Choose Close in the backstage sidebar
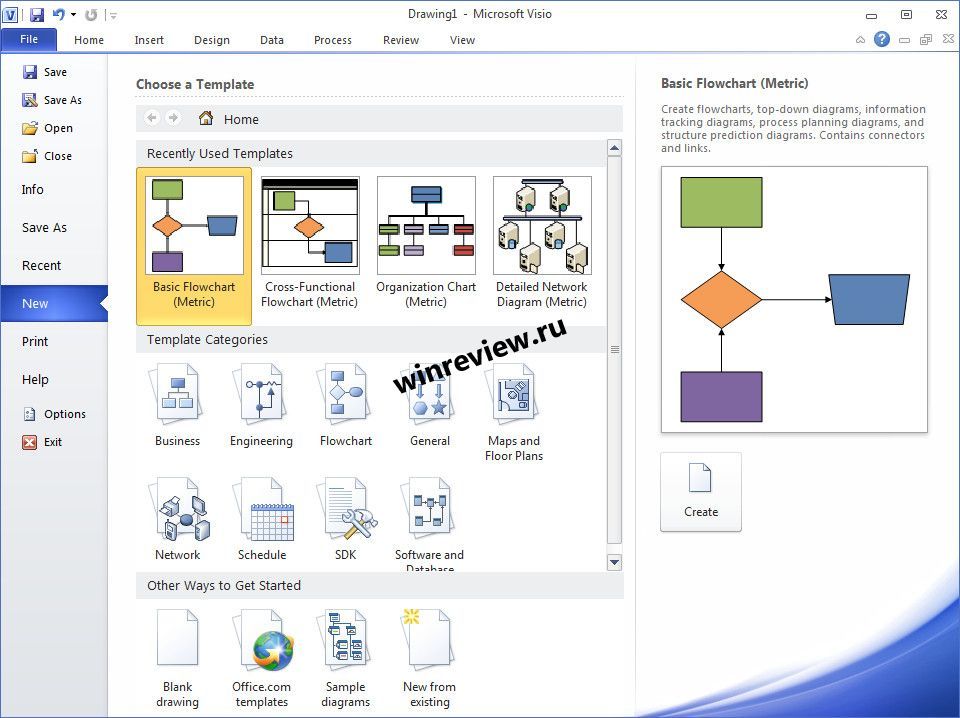This screenshot has height=718, width=960. point(47,156)
